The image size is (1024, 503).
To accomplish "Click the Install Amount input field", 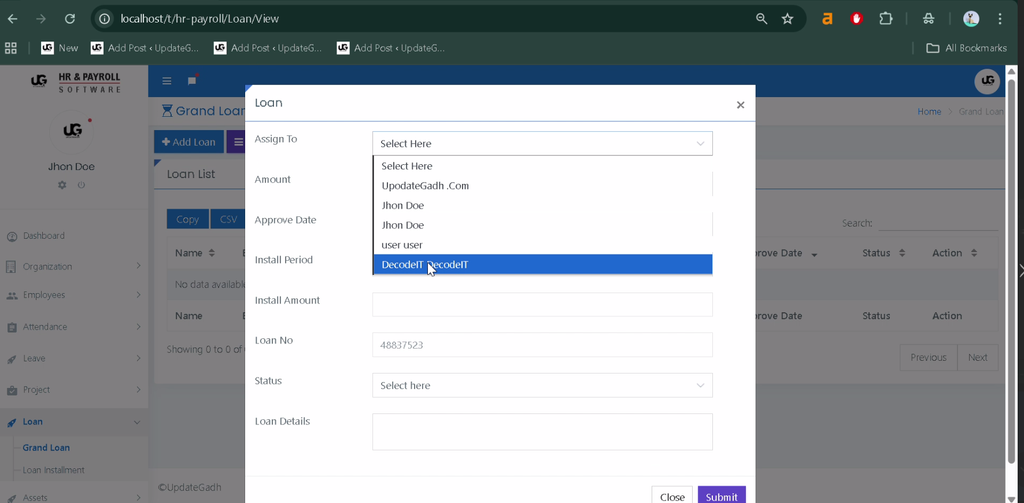I will pos(542,304).
